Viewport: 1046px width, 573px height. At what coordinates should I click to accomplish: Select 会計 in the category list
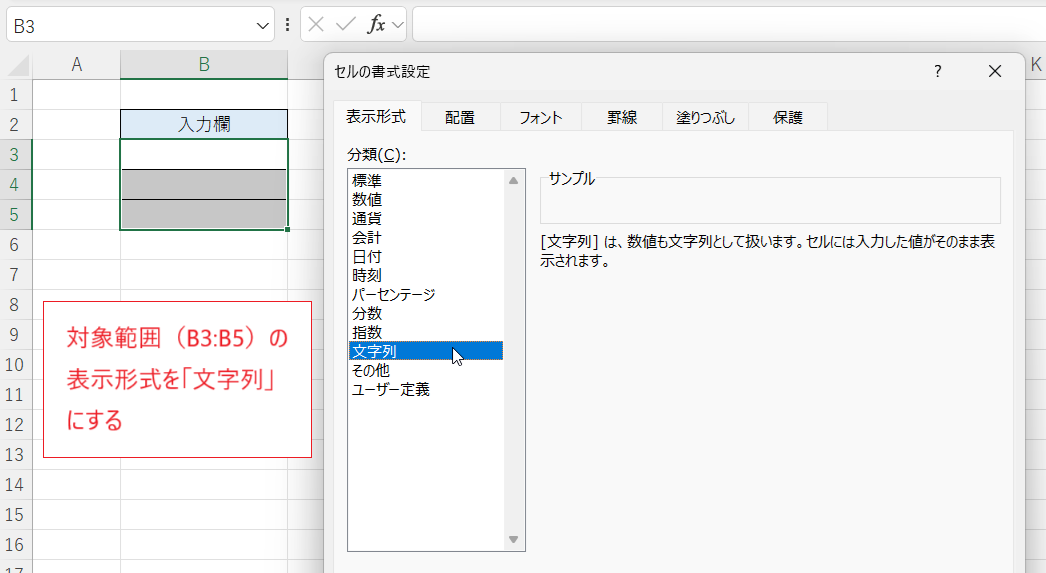point(426,237)
